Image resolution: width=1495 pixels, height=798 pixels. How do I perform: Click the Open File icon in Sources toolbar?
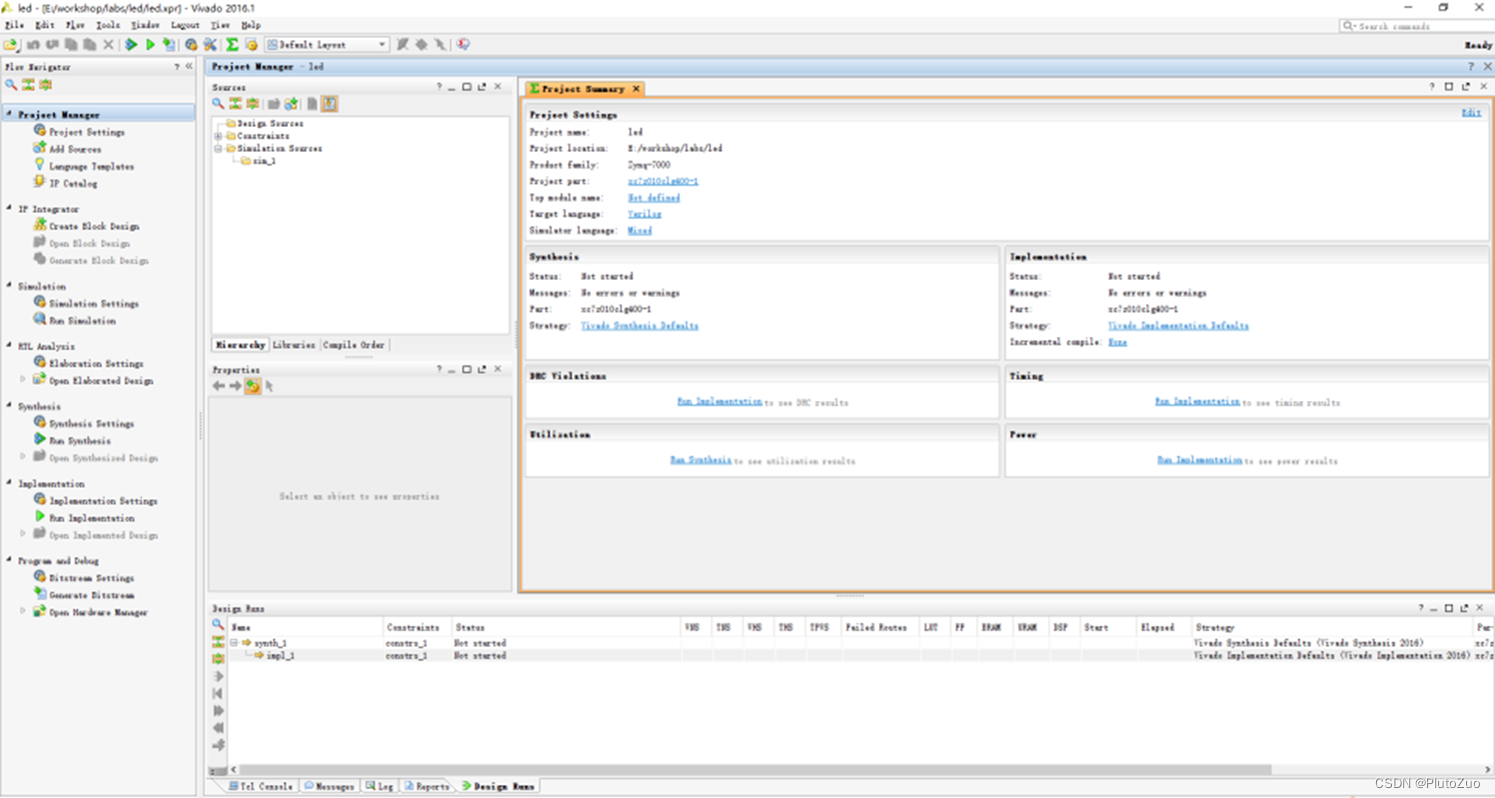273,104
